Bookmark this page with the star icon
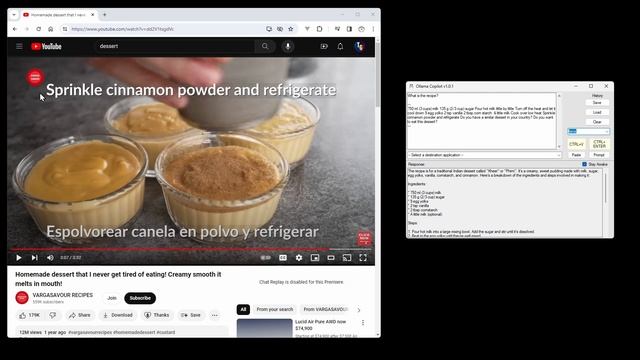The height and width of the screenshot is (360, 640). click(291, 29)
